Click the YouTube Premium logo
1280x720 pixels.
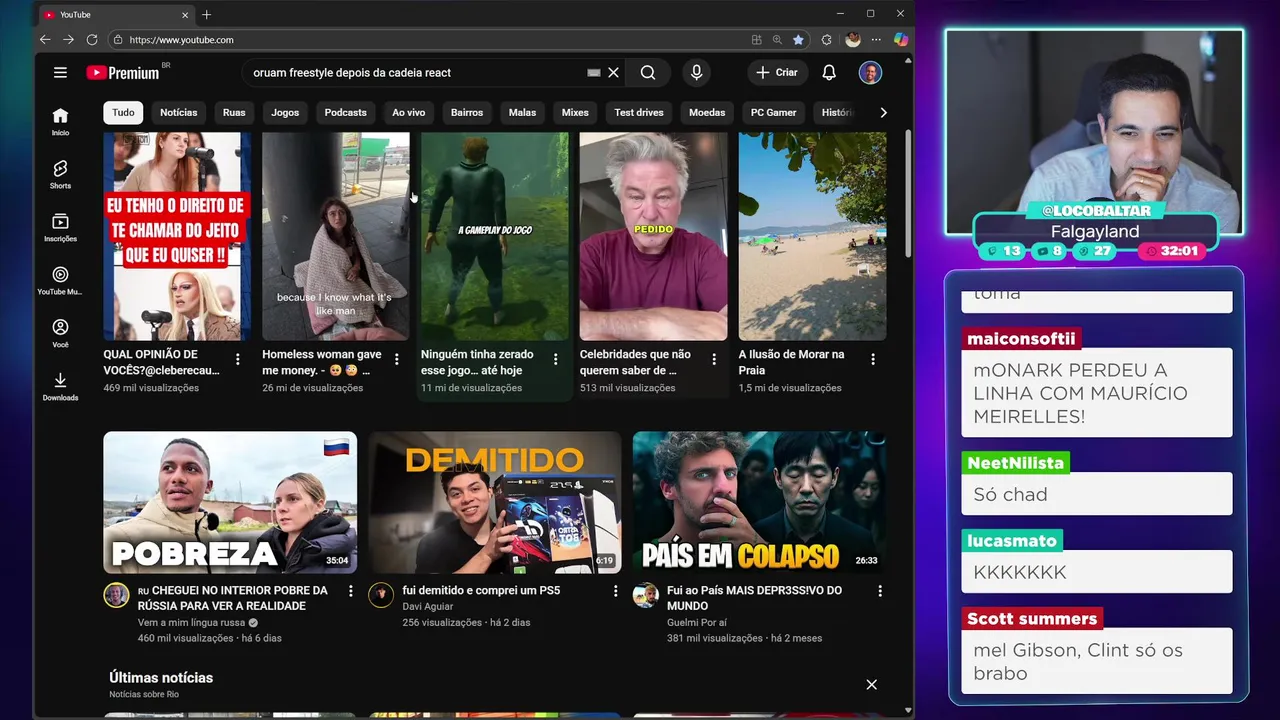pos(123,72)
